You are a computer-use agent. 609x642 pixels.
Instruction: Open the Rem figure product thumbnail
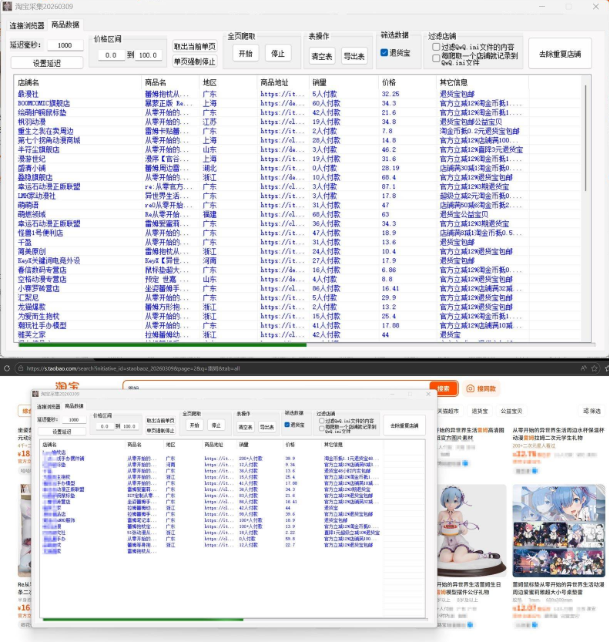click(472, 531)
